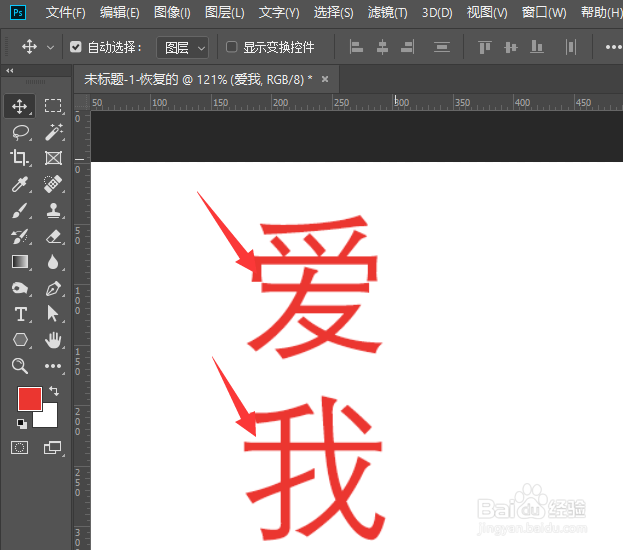Open the 视图(V) menu

click(x=487, y=13)
